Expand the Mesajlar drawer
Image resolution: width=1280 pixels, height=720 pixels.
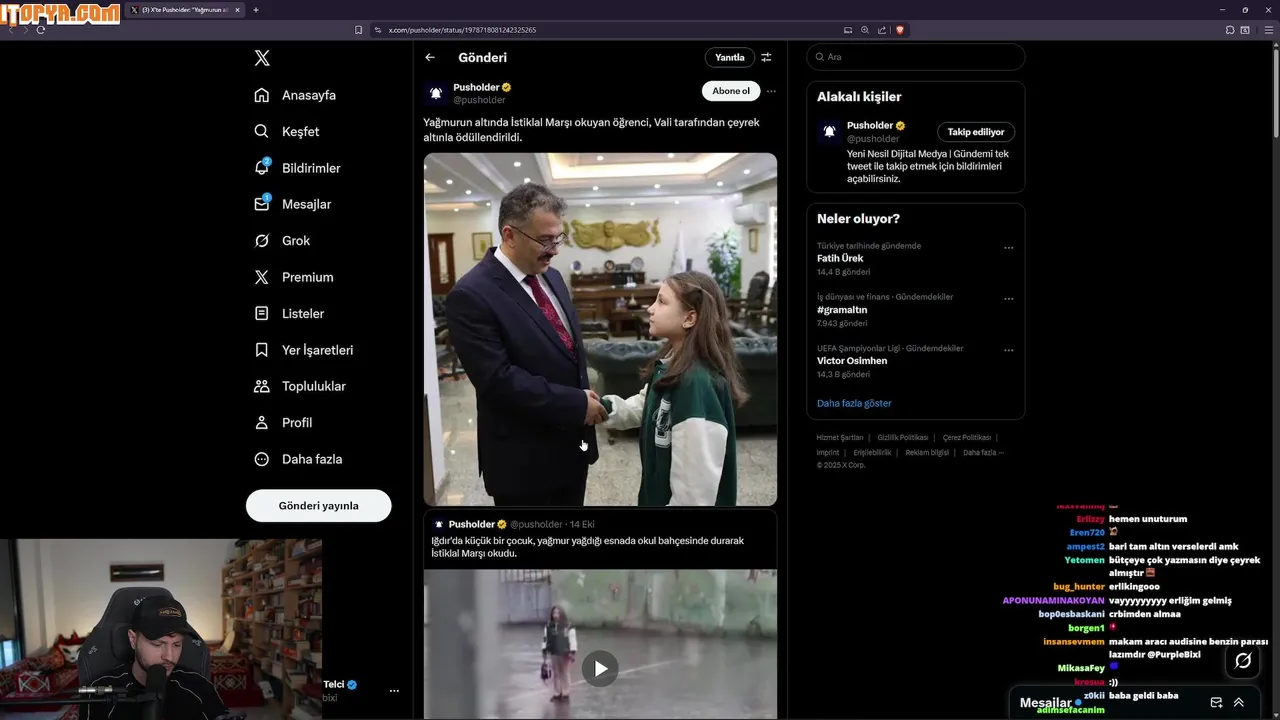tap(1239, 703)
